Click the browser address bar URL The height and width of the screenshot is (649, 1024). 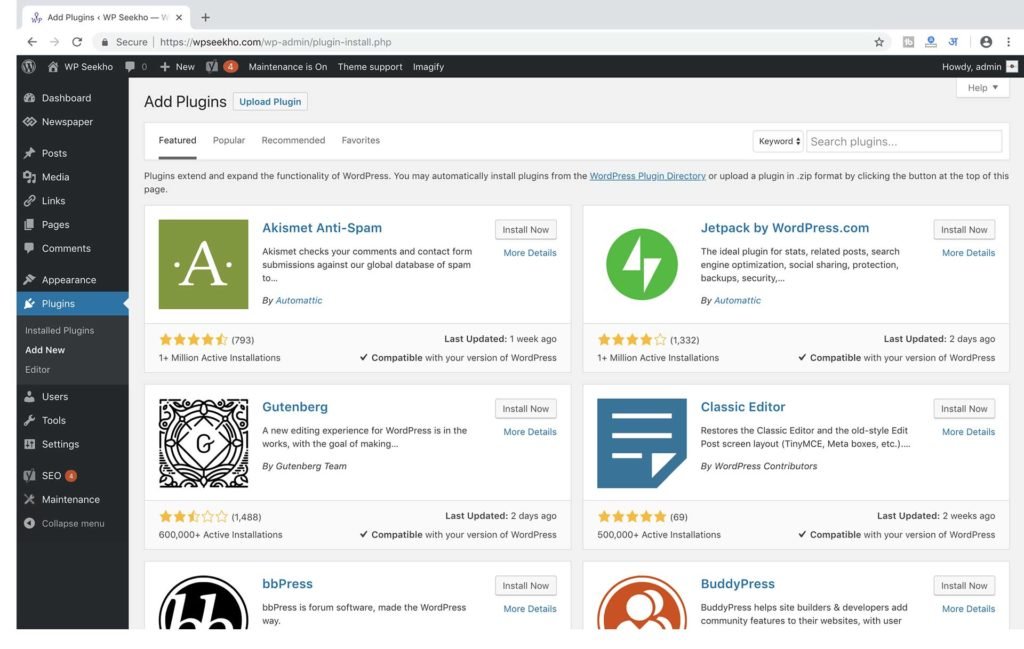click(x=275, y=42)
